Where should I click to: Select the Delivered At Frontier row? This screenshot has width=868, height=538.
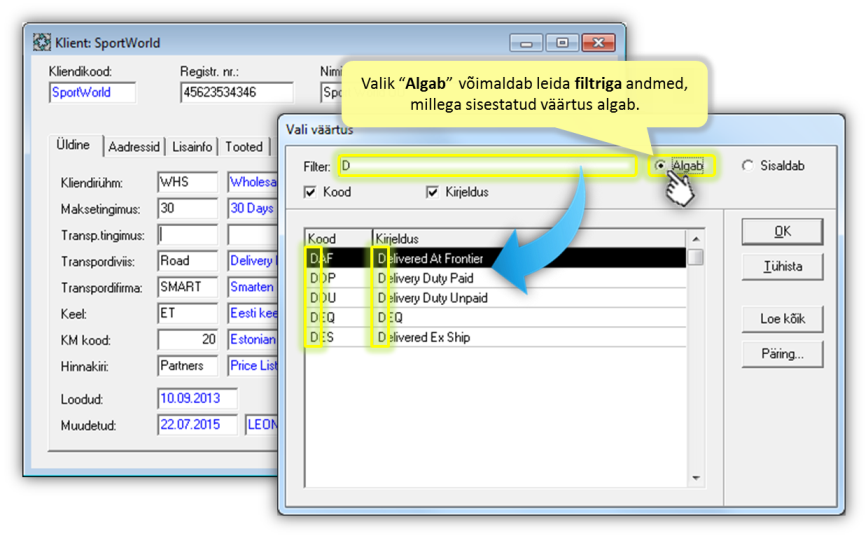pyautogui.click(x=496, y=258)
